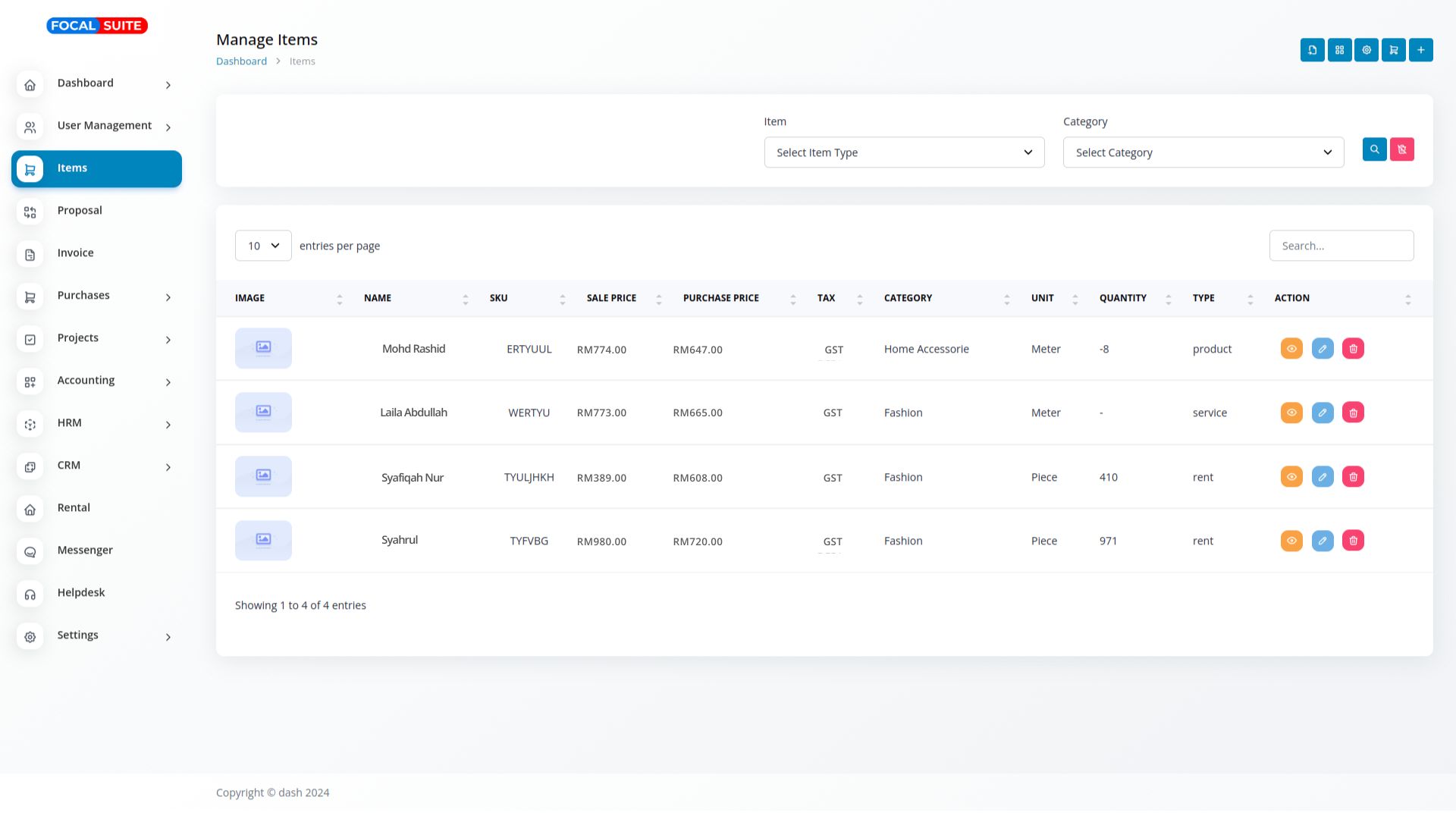1456x819 pixels.
Task: Click the Focal Suite logo
Action: (x=97, y=26)
